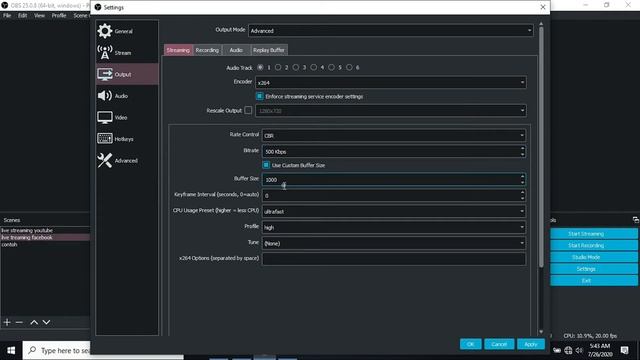This screenshot has width=640, height=360.
Task: Open the taskbar notification center icon
Action: 624,350
